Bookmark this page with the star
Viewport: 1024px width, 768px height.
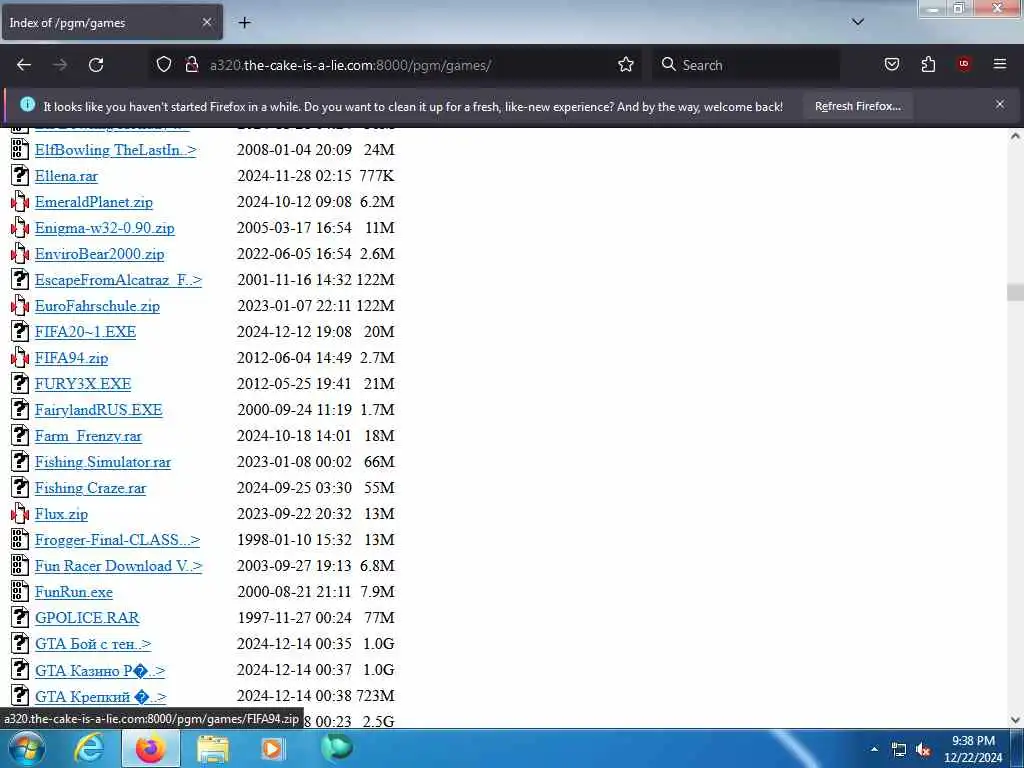(626, 65)
